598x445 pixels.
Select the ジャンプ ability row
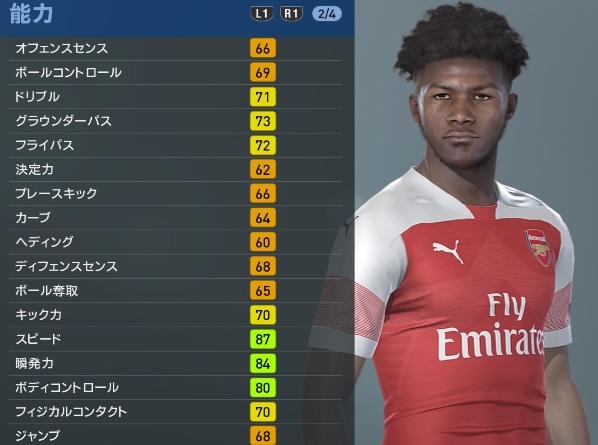(175, 435)
